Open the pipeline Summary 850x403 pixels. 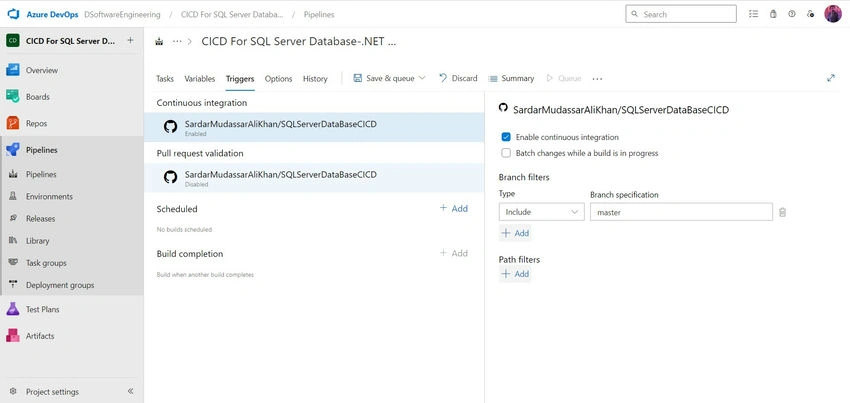tap(511, 78)
